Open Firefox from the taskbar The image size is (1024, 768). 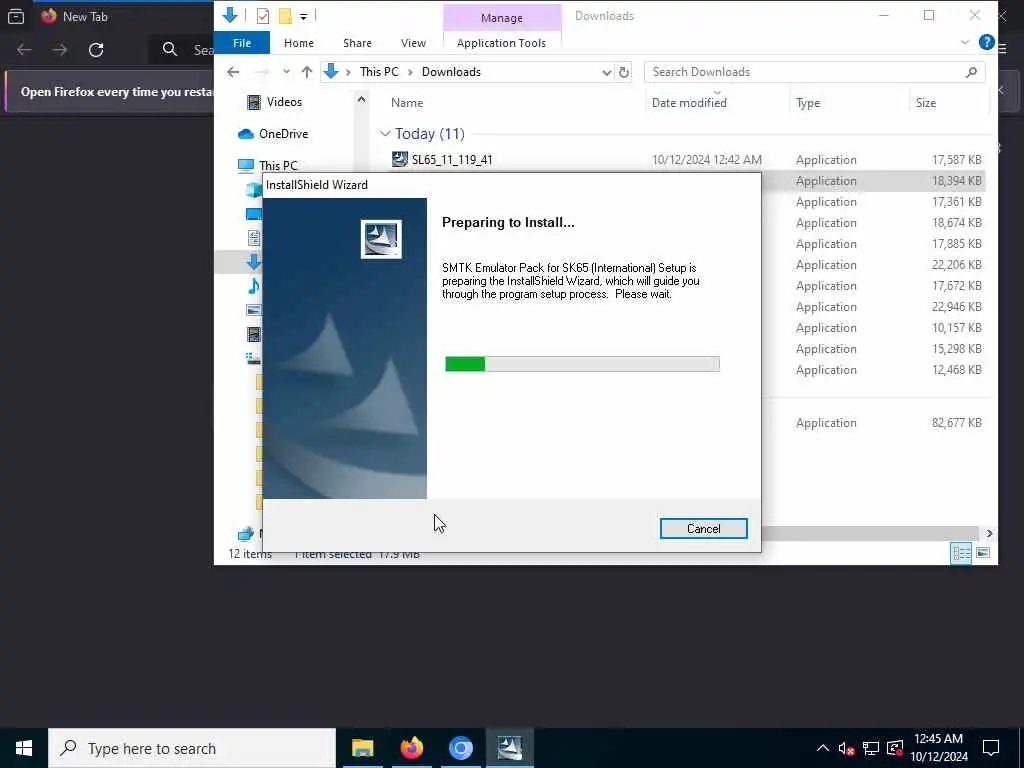click(411, 748)
